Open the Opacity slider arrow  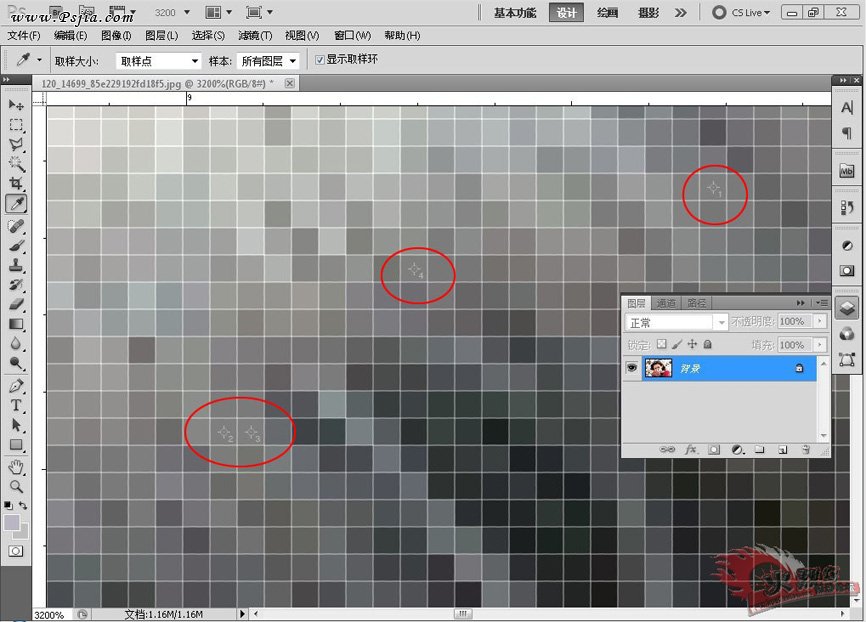pos(820,321)
